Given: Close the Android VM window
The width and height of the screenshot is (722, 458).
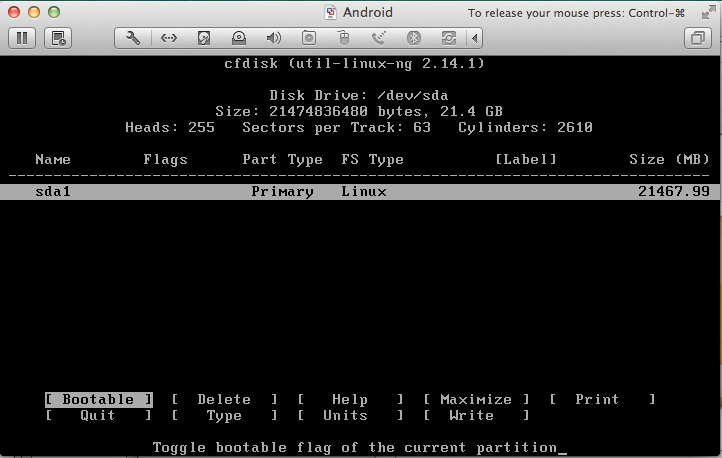Looking at the screenshot, I should tap(14, 12).
